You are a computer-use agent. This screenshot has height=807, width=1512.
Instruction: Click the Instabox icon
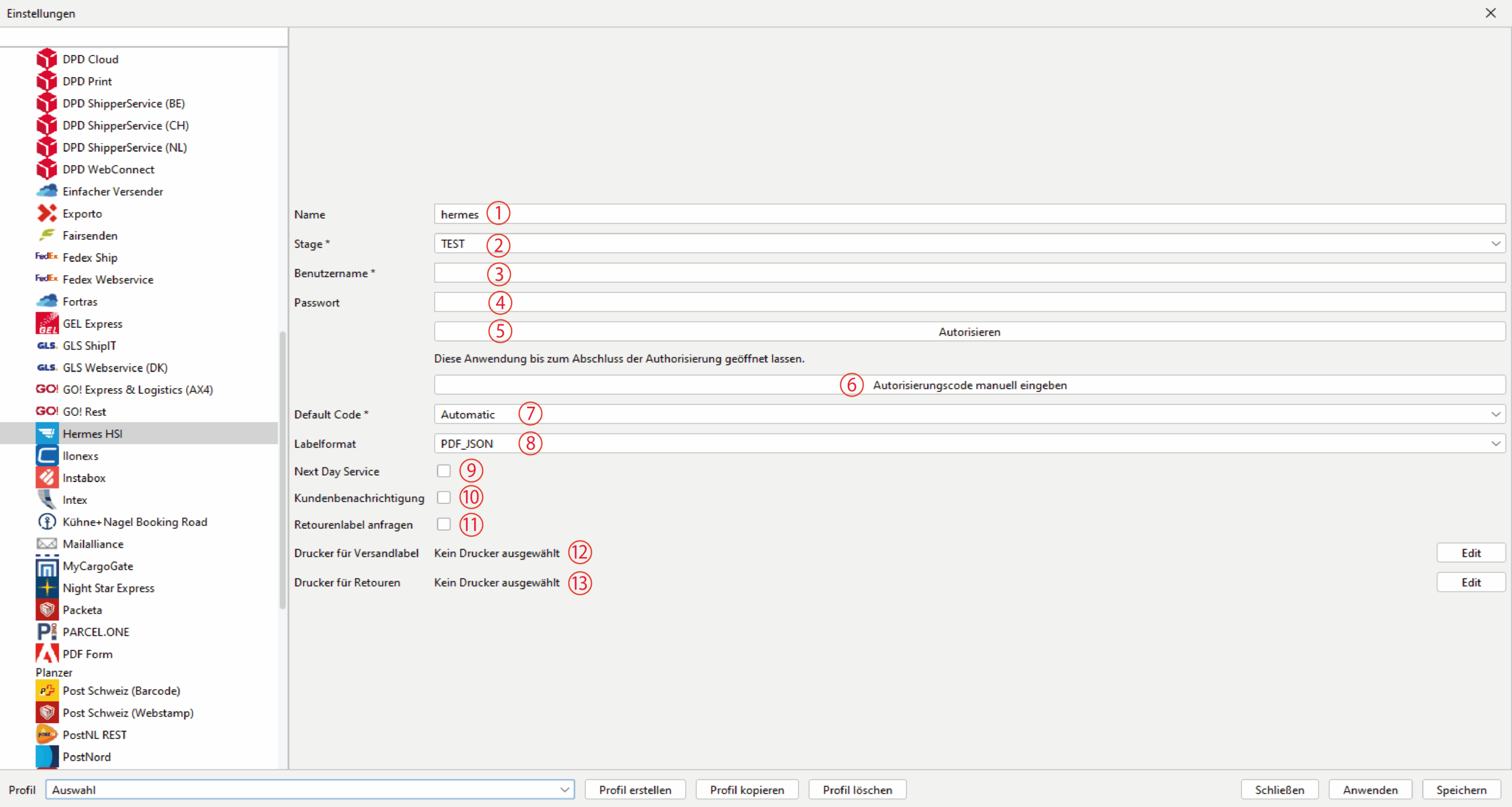coord(47,478)
